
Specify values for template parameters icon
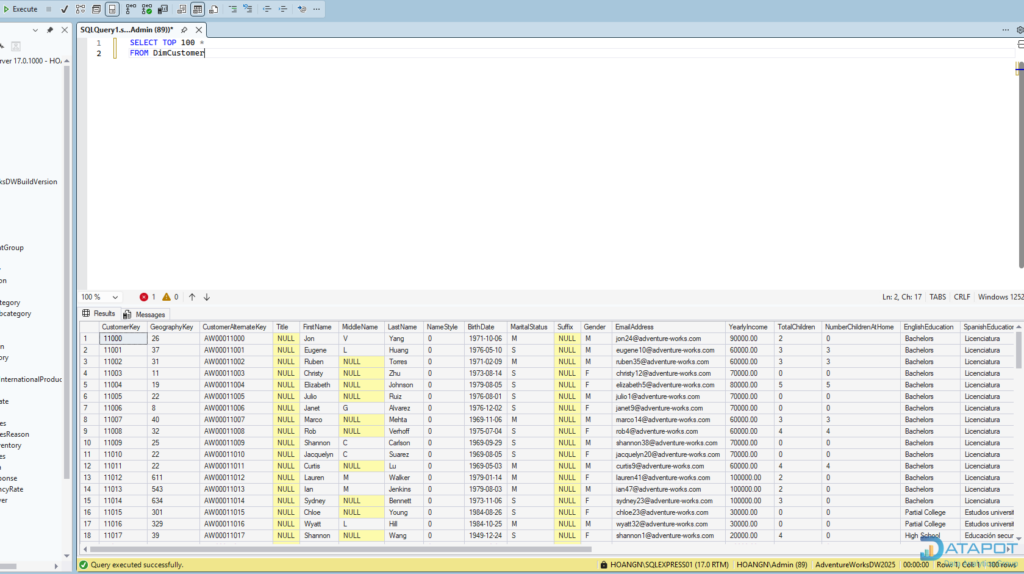(302, 9)
